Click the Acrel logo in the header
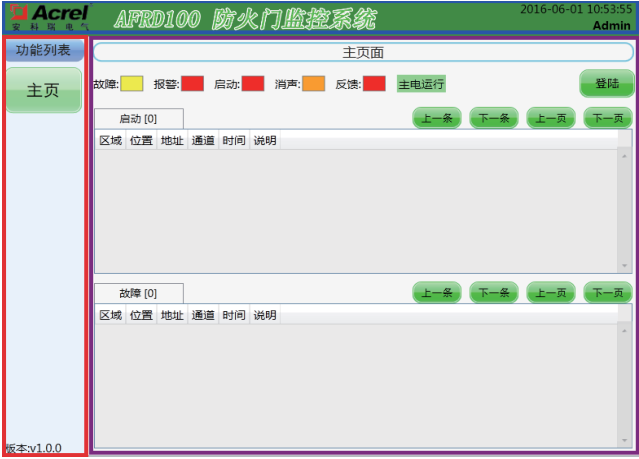The height and width of the screenshot is (459, 639). (48, 16)
